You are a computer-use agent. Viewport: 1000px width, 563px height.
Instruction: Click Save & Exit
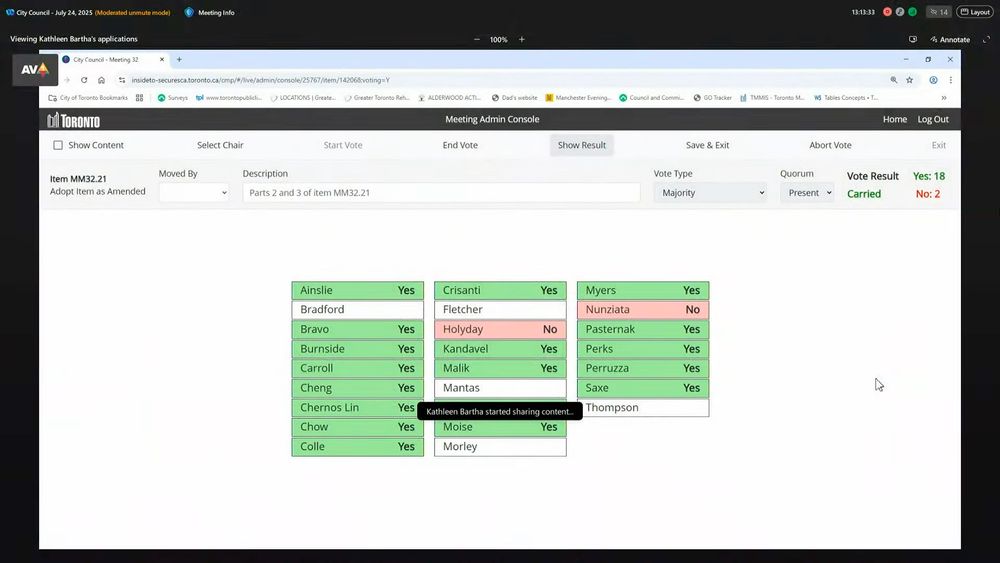707,145
